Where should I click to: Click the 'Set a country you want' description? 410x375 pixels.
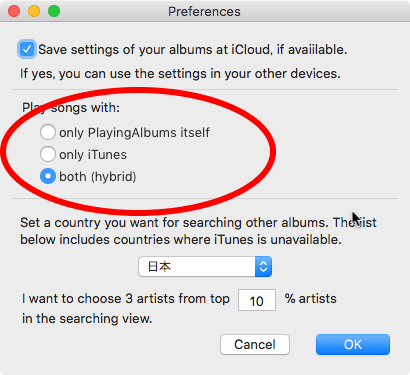[198, 231]
